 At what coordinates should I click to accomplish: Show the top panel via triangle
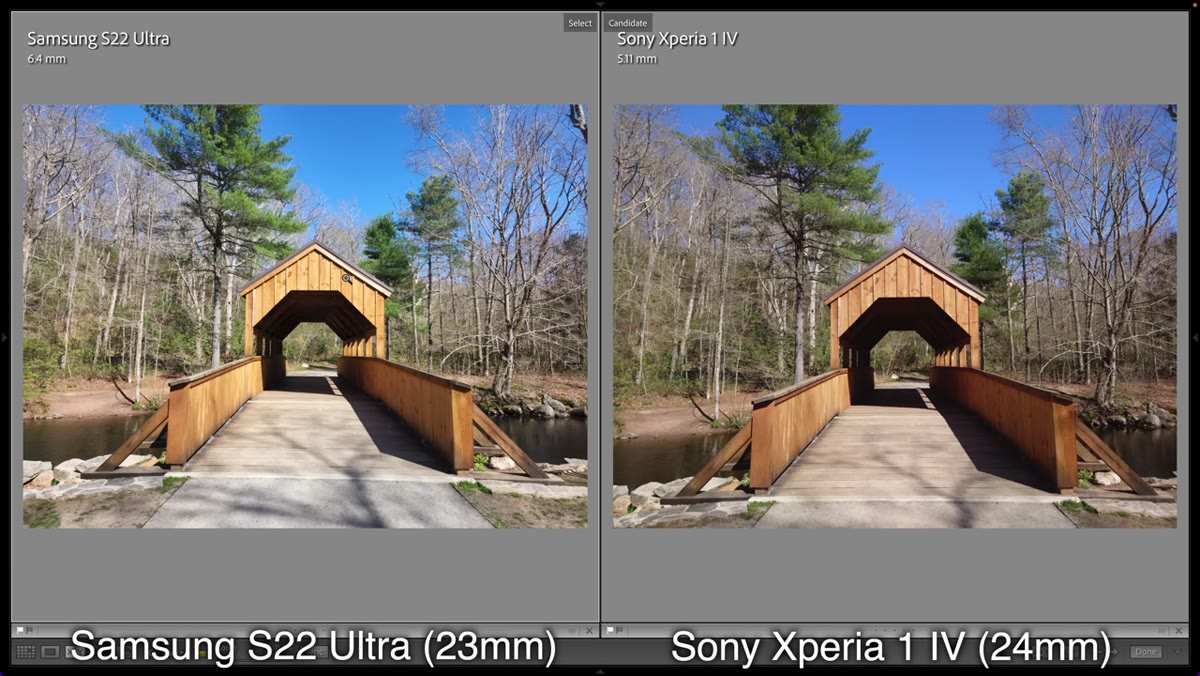tap(600, 4)
